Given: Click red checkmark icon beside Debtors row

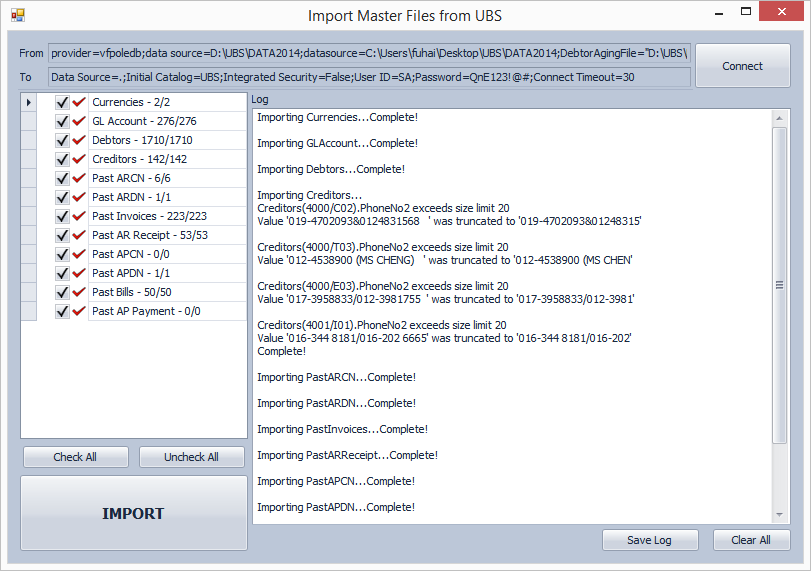Looking at the screenshot, I should tap(79, 140).
